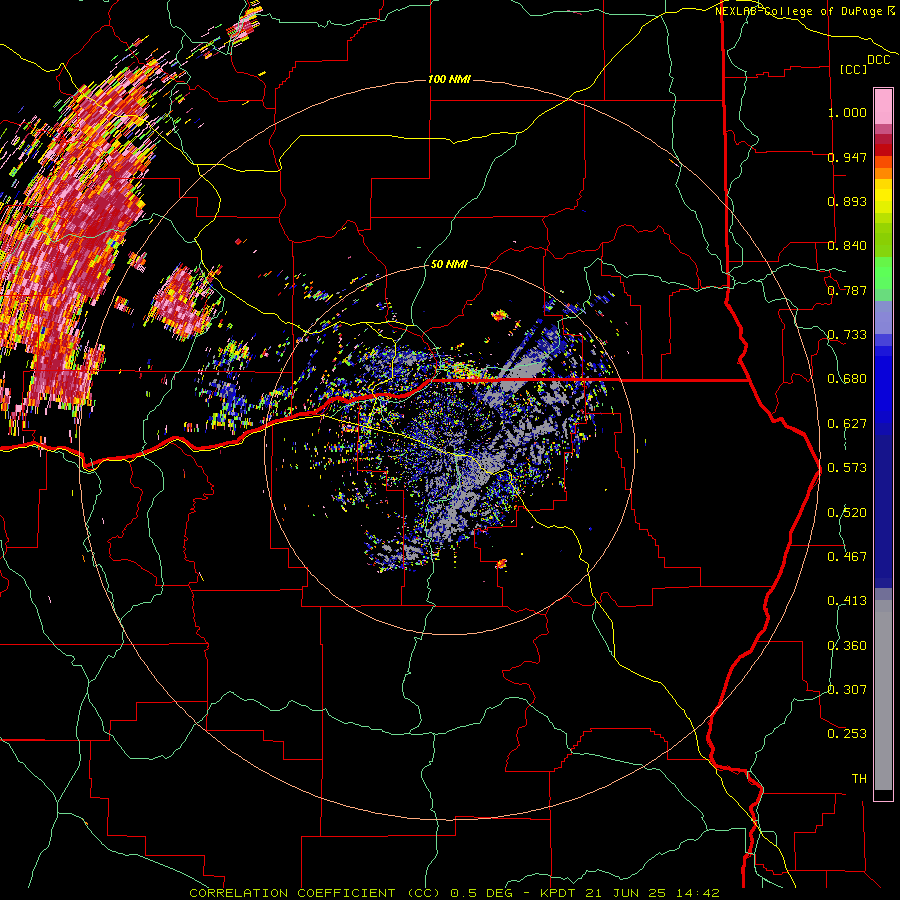
Task: Click the 0.680 scale value
Action: click(x=847, y=379)
